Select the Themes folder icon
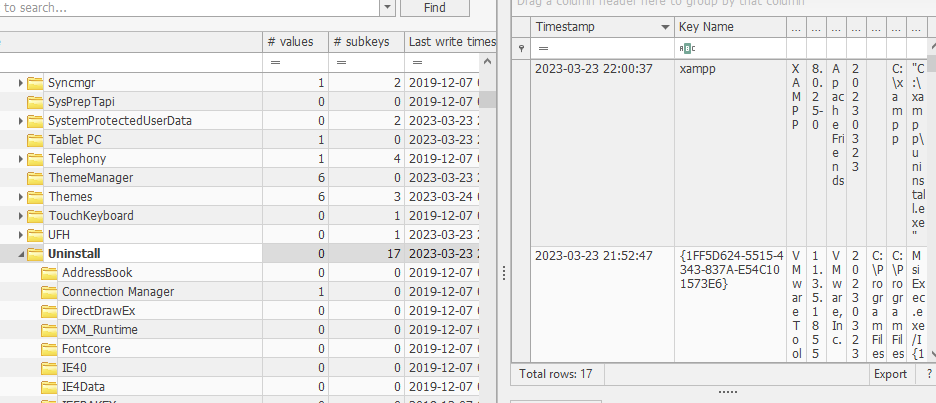The height and width of the screenshot is (403, 936). pos(36,196)
